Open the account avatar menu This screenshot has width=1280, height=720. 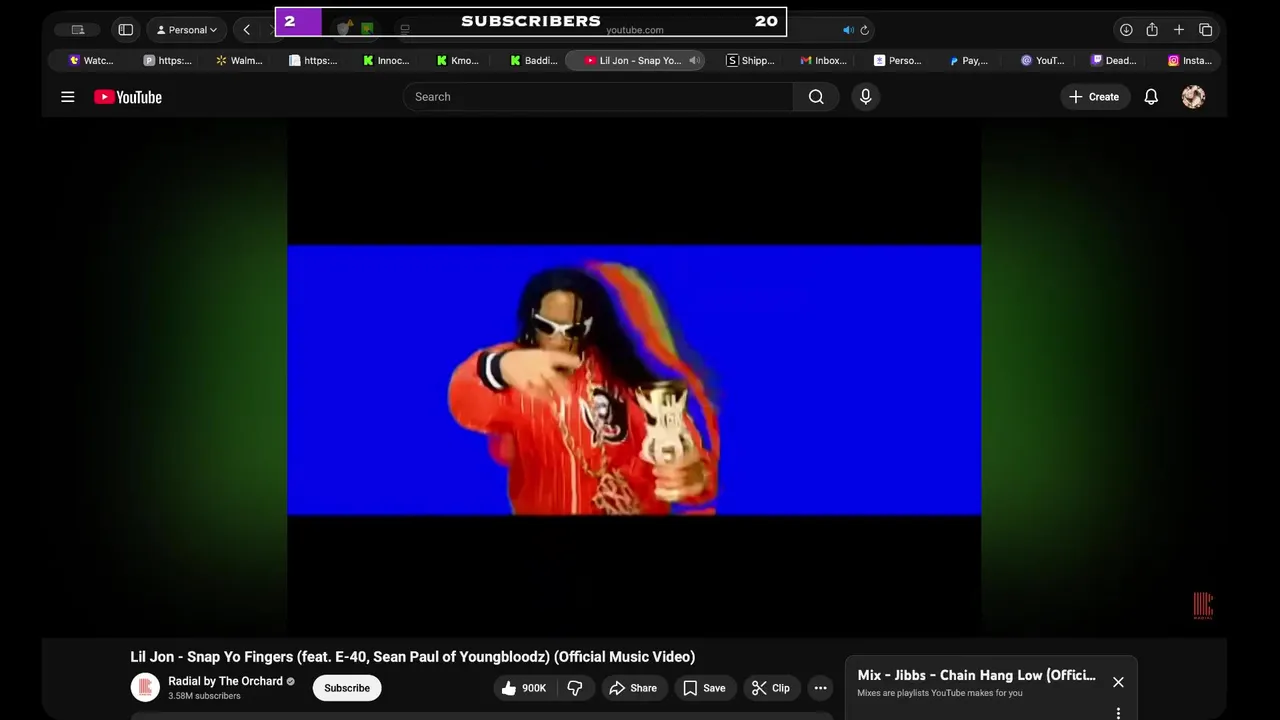[1193, 97]
